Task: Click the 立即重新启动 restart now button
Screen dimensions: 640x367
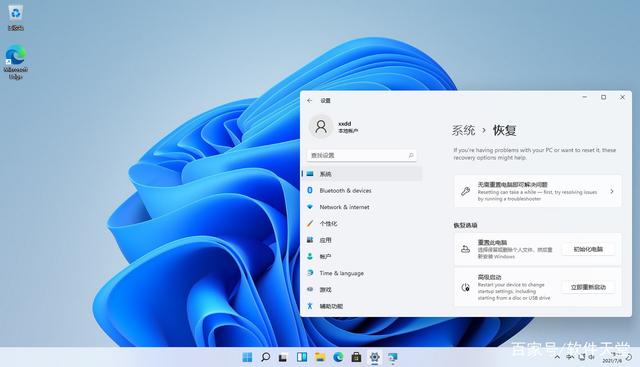Action: [588, 287]
